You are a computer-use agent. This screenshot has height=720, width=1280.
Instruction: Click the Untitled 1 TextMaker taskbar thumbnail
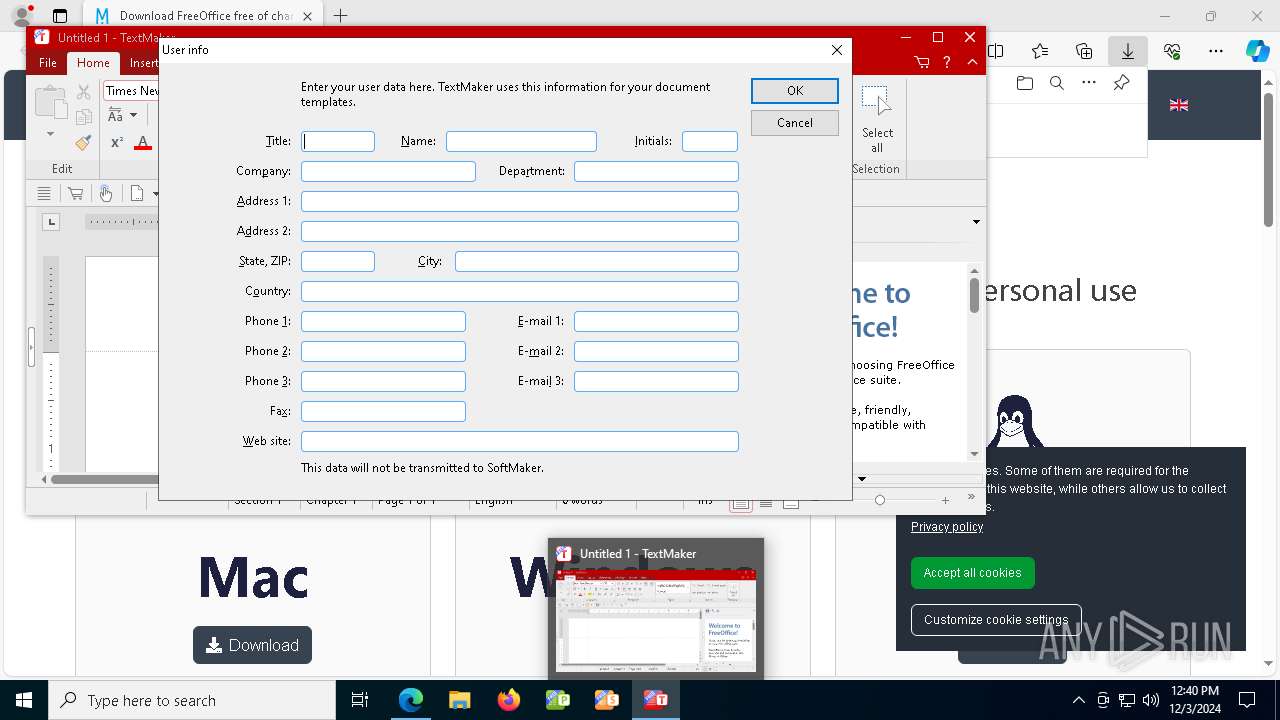tap(656, 609)
